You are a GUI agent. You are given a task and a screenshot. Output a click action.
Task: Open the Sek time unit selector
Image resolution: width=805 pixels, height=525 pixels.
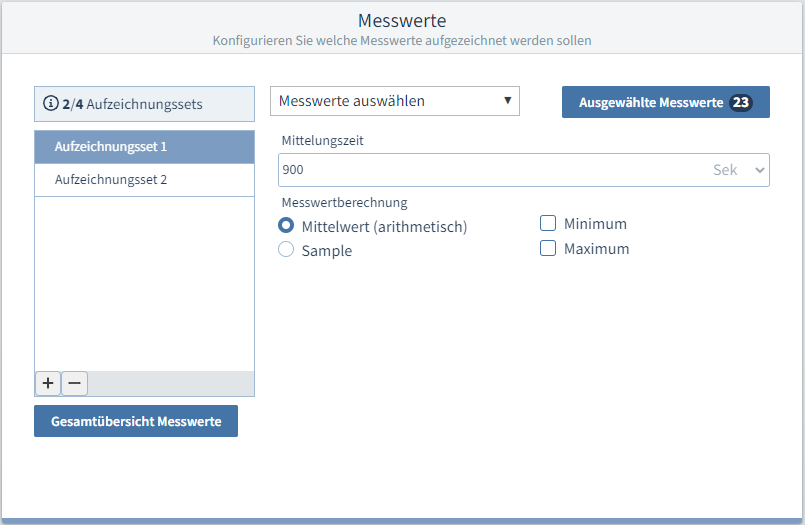(x=738, y=170)
